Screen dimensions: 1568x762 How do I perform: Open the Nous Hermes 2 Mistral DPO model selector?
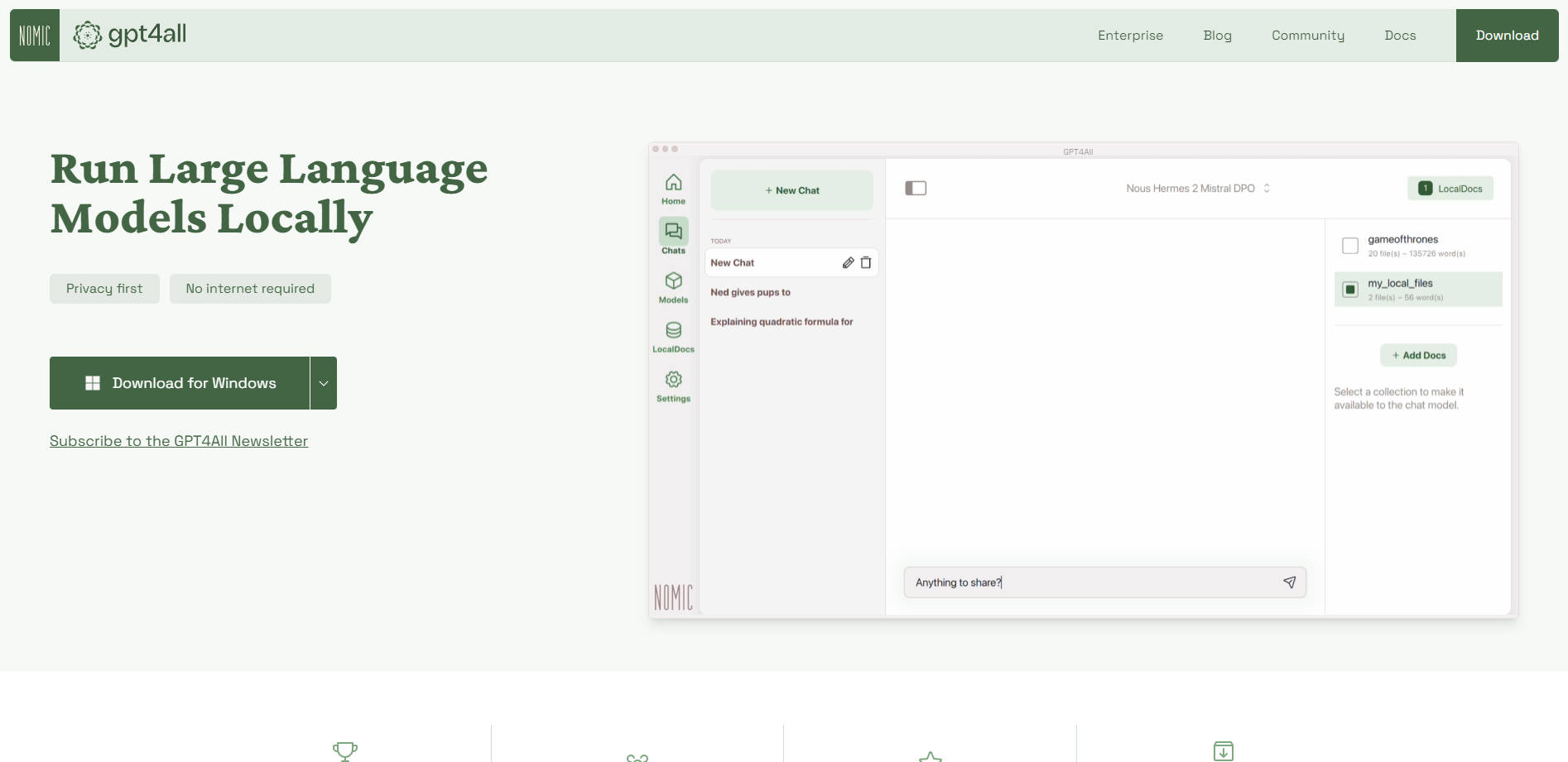click(1198, 189)
